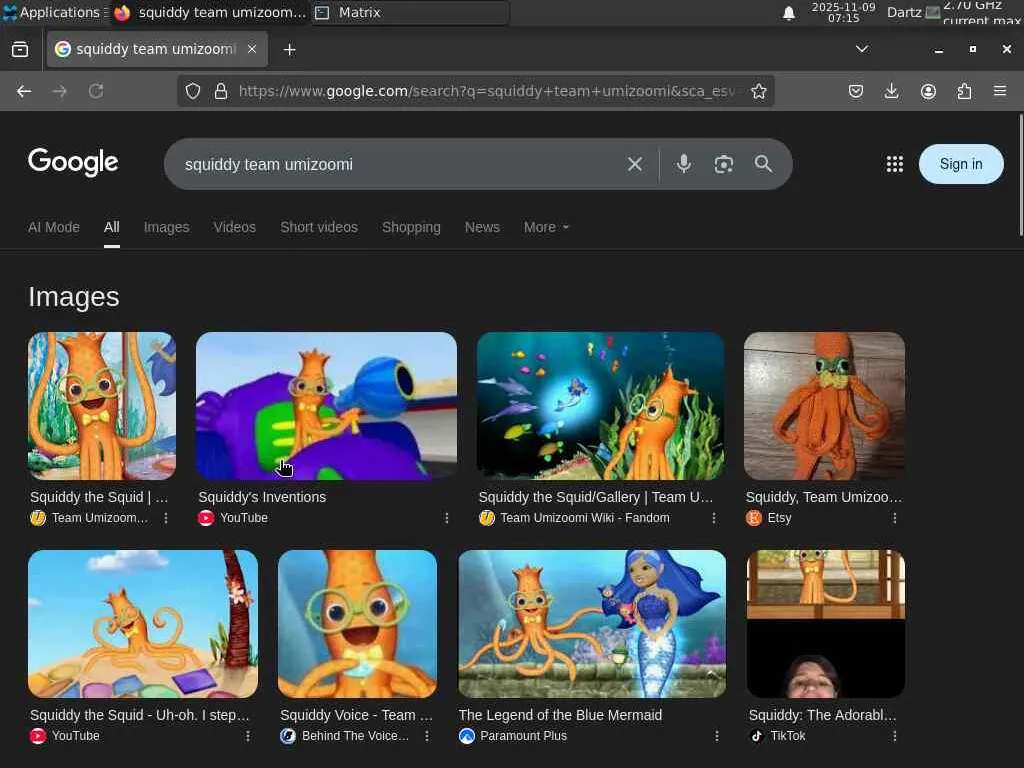The height and width of the screenshot is (768, 1024).
Task: Click the Dartz user label in the panel
Action: click(904, 12)
